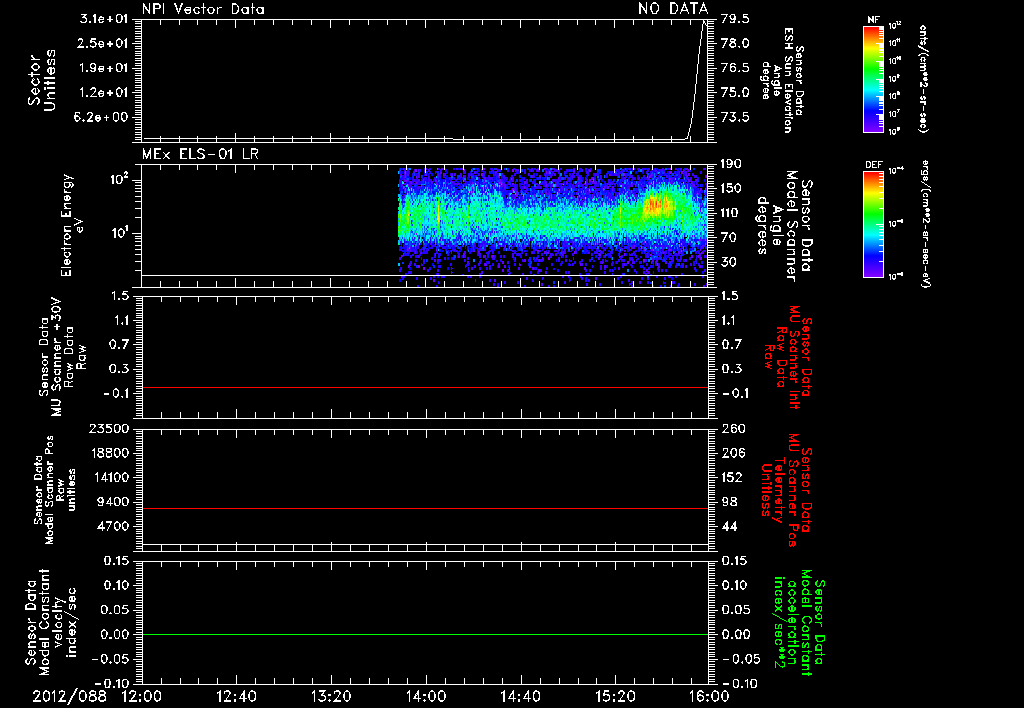
Task: Click the 12:40 time axis label
Action: click(236, 696)
